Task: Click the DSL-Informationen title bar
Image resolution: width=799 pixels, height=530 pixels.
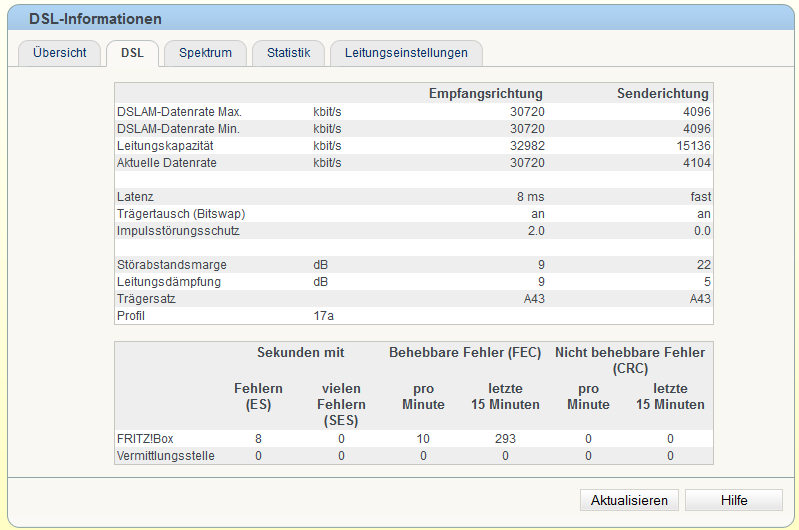Action: click(x=401, y=18)
